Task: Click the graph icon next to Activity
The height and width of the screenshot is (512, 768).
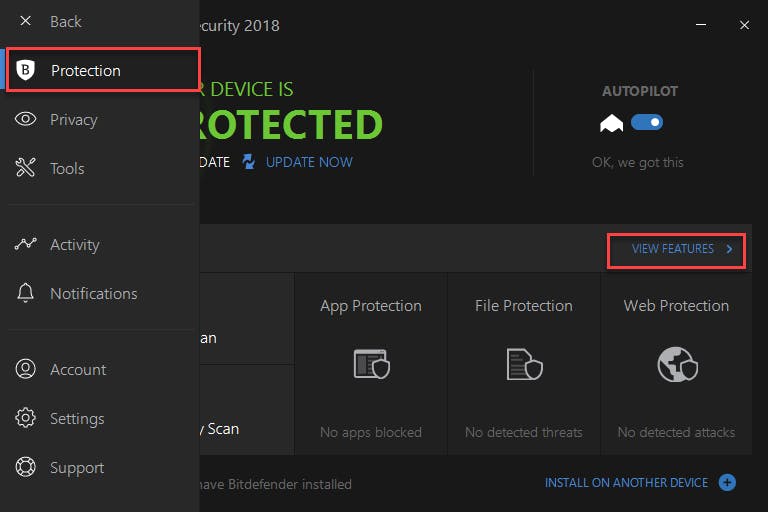Action: click(25, 244)
